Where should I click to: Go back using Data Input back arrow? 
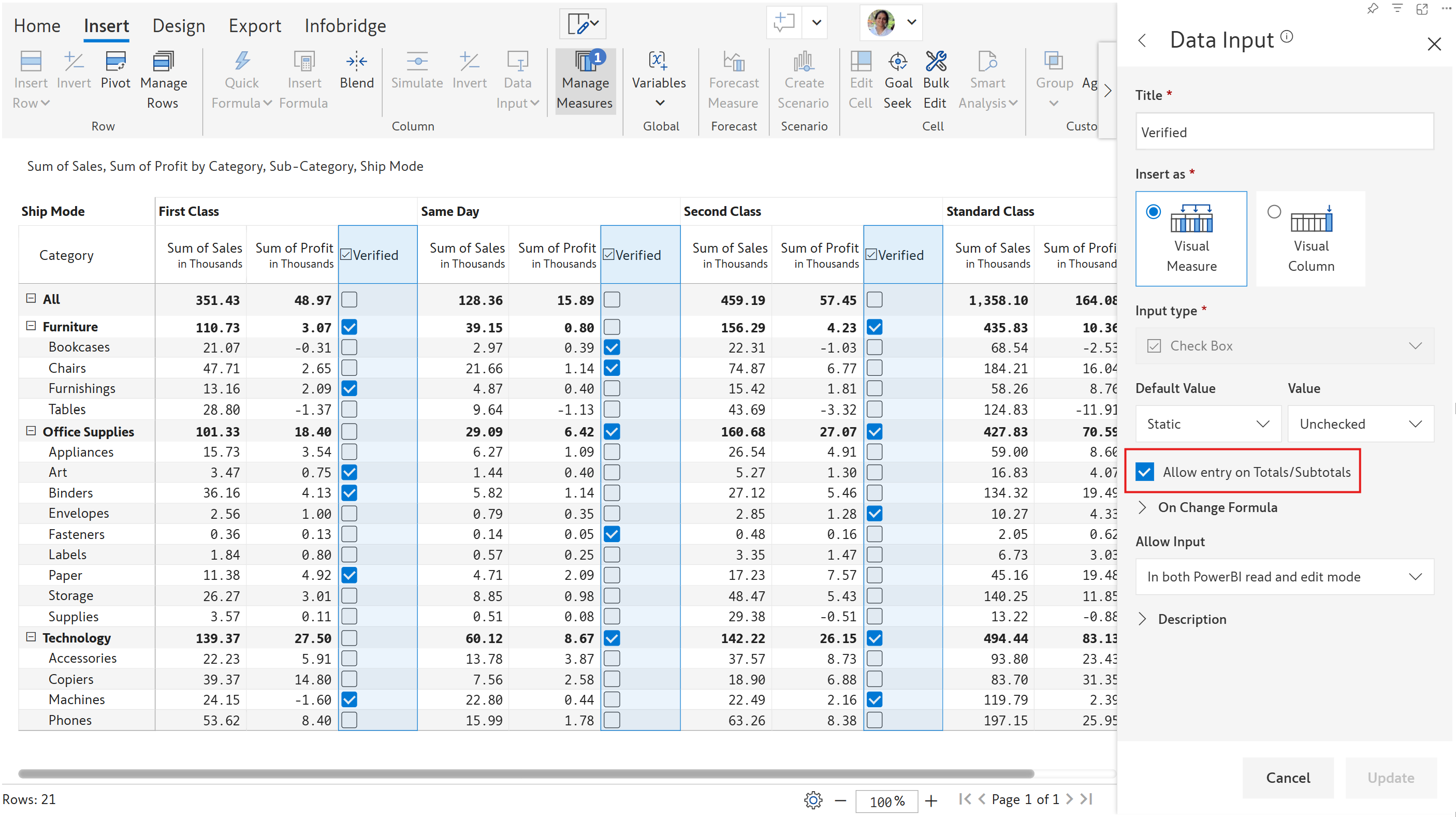(1142, 41)
